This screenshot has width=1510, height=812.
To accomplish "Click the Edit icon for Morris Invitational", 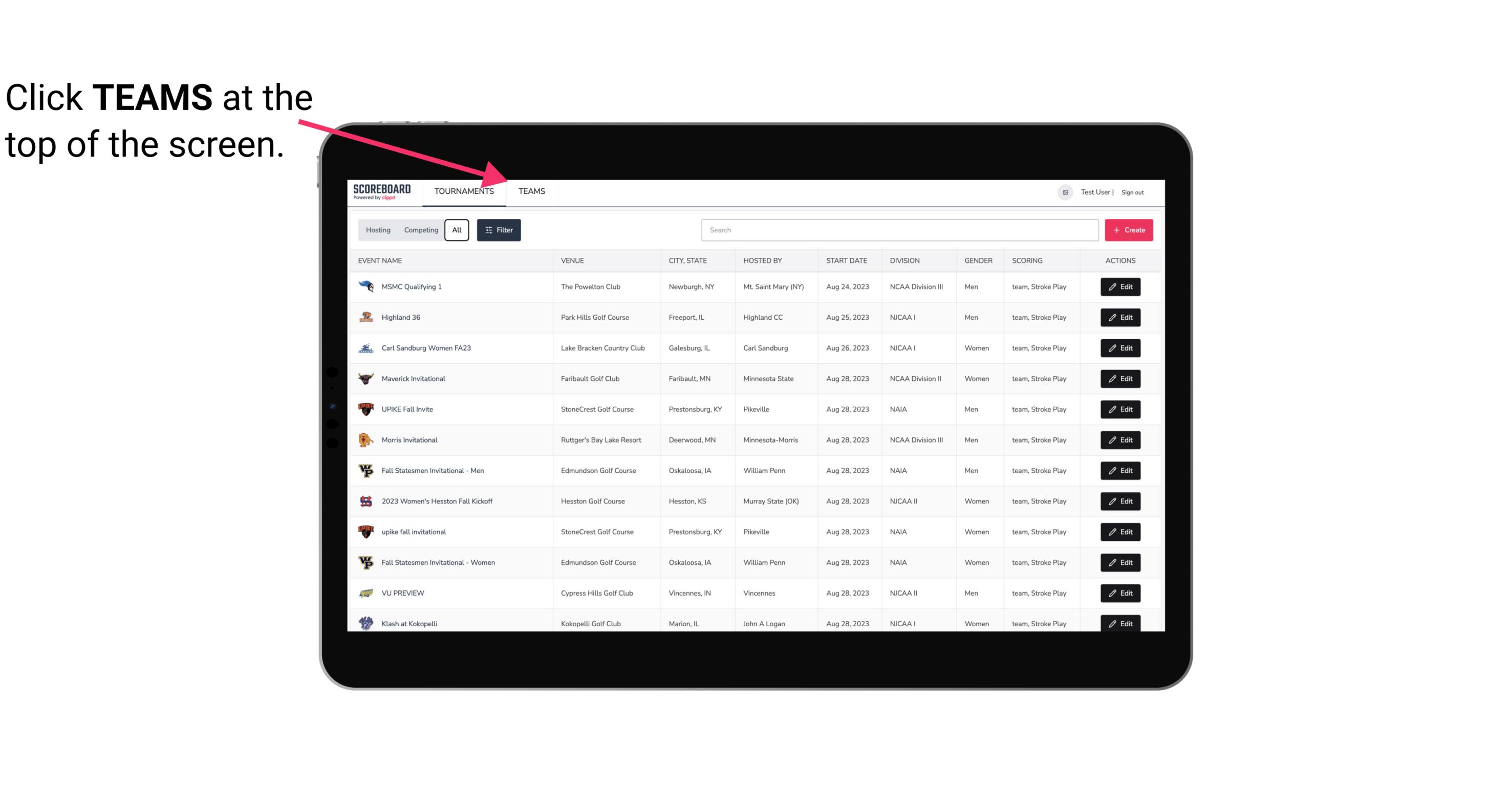I will (1120, 439).
